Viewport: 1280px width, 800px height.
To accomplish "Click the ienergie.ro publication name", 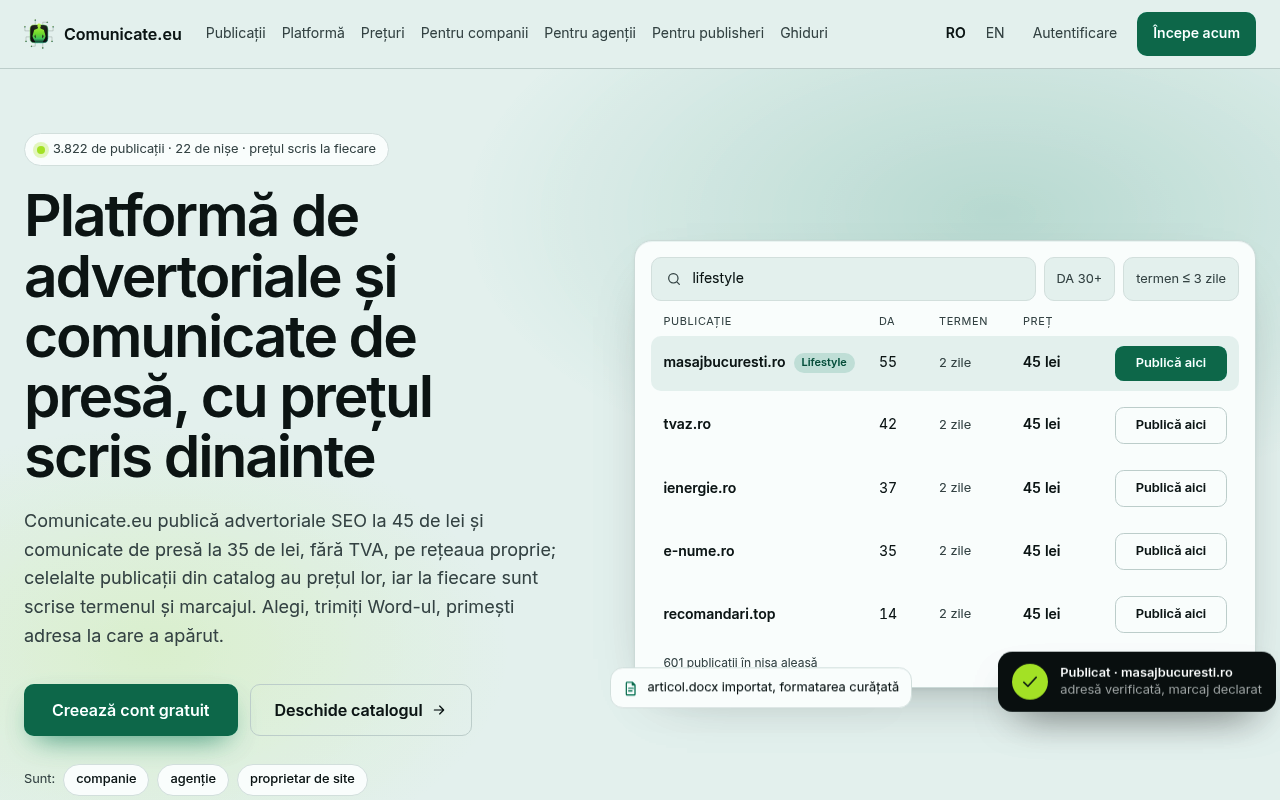I will (x=700, y=488).
